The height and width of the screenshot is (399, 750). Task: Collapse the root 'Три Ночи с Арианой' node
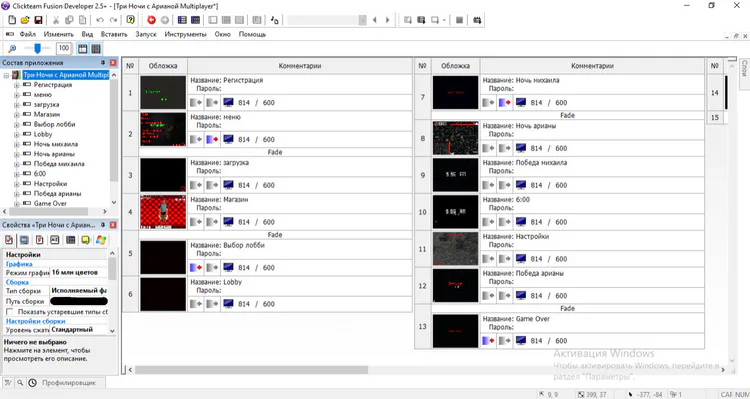[6, 75]
